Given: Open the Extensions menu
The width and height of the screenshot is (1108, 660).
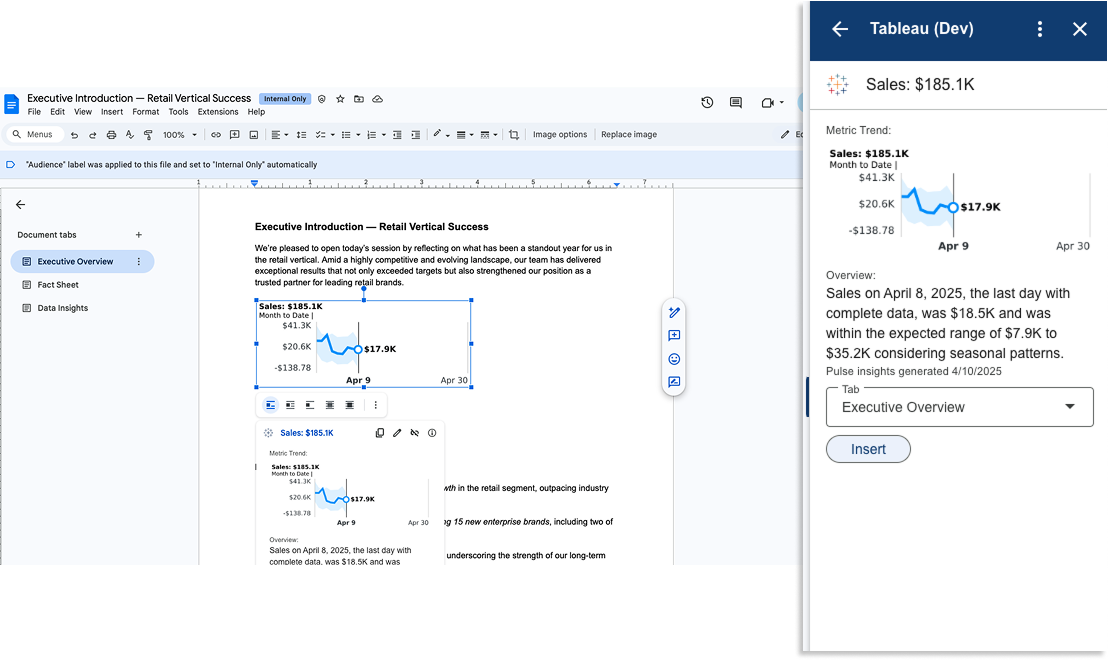Looking at the screenshot, I should (x=218, y=112).
